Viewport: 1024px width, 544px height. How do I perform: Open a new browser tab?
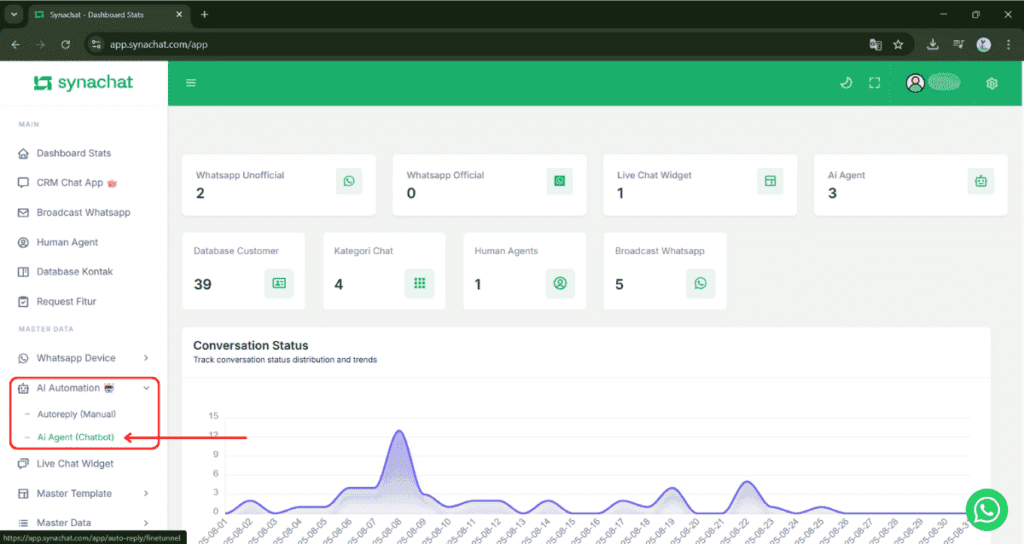coord(204,14)
